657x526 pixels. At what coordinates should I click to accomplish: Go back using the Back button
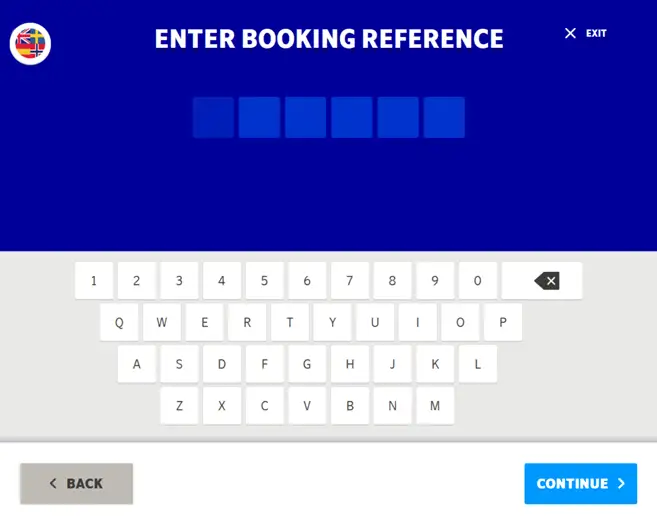tap(76, 483)
